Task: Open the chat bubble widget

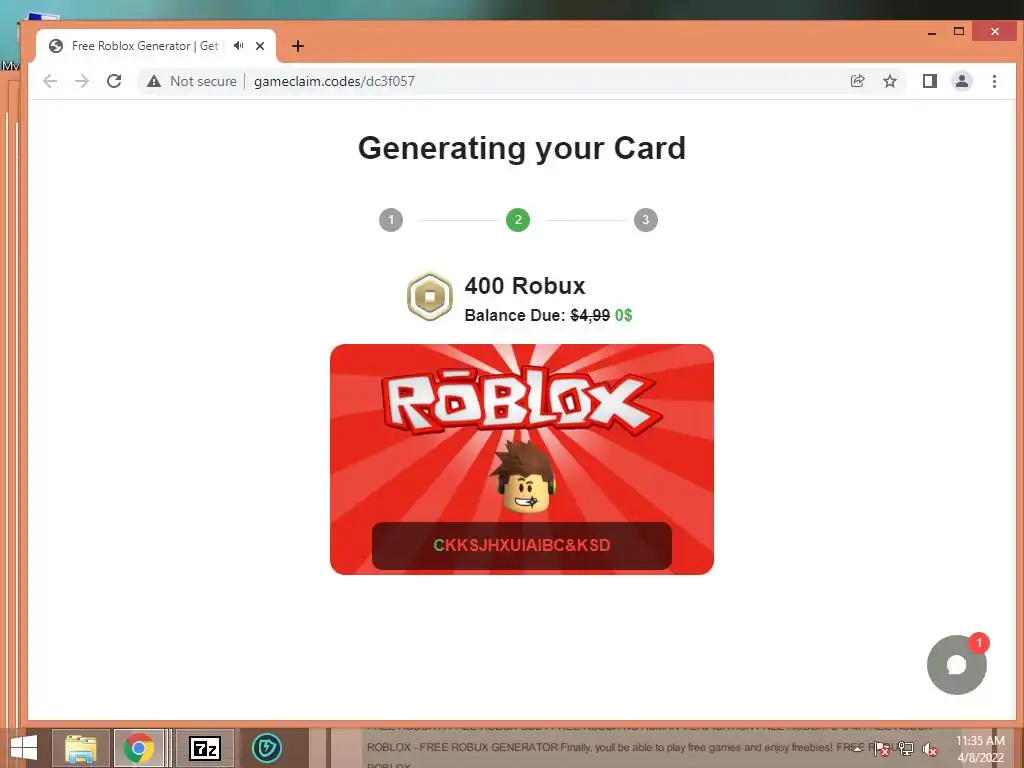Action: [957, 665]
